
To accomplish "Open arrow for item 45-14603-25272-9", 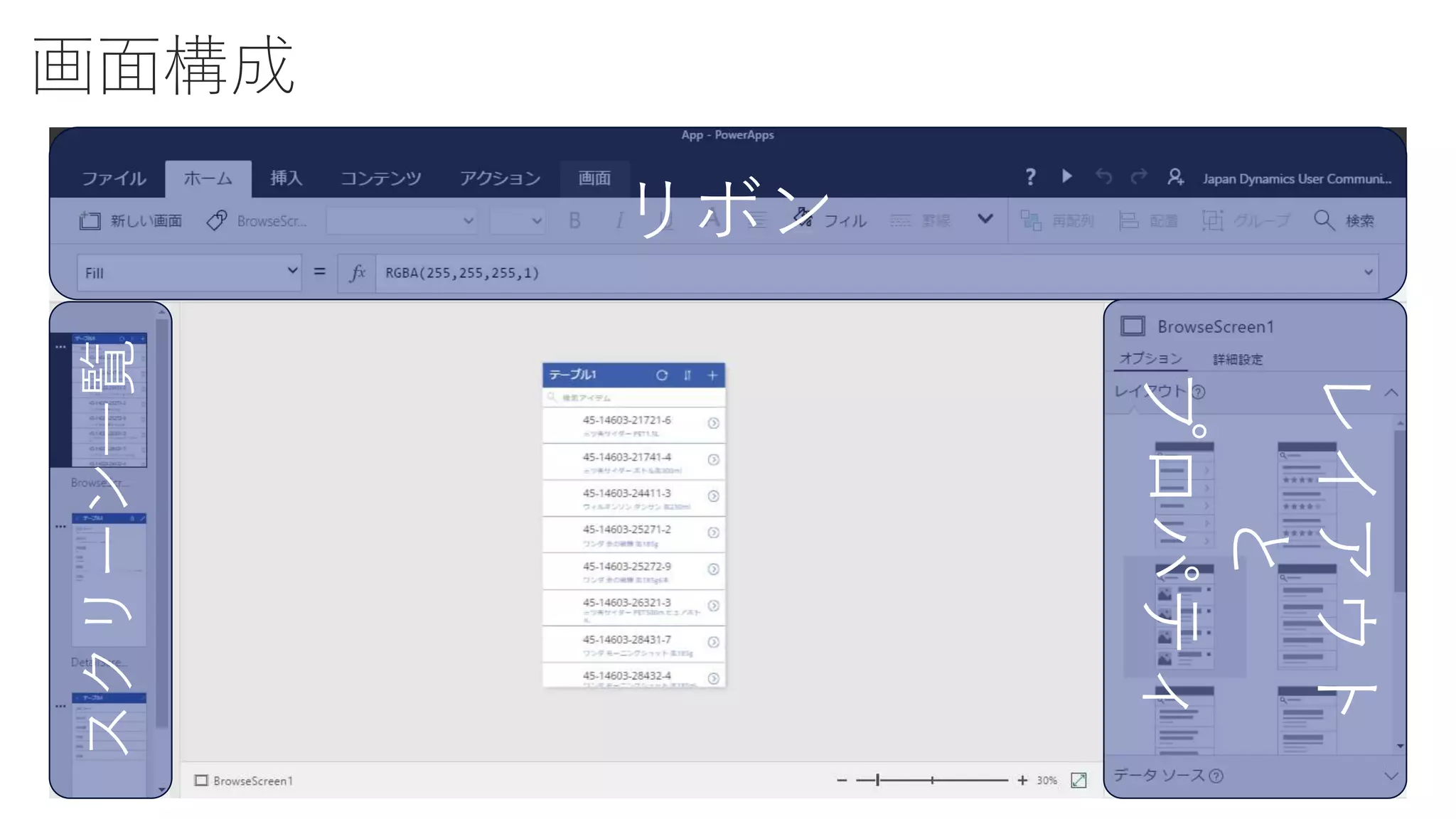I will coord(713,569).
